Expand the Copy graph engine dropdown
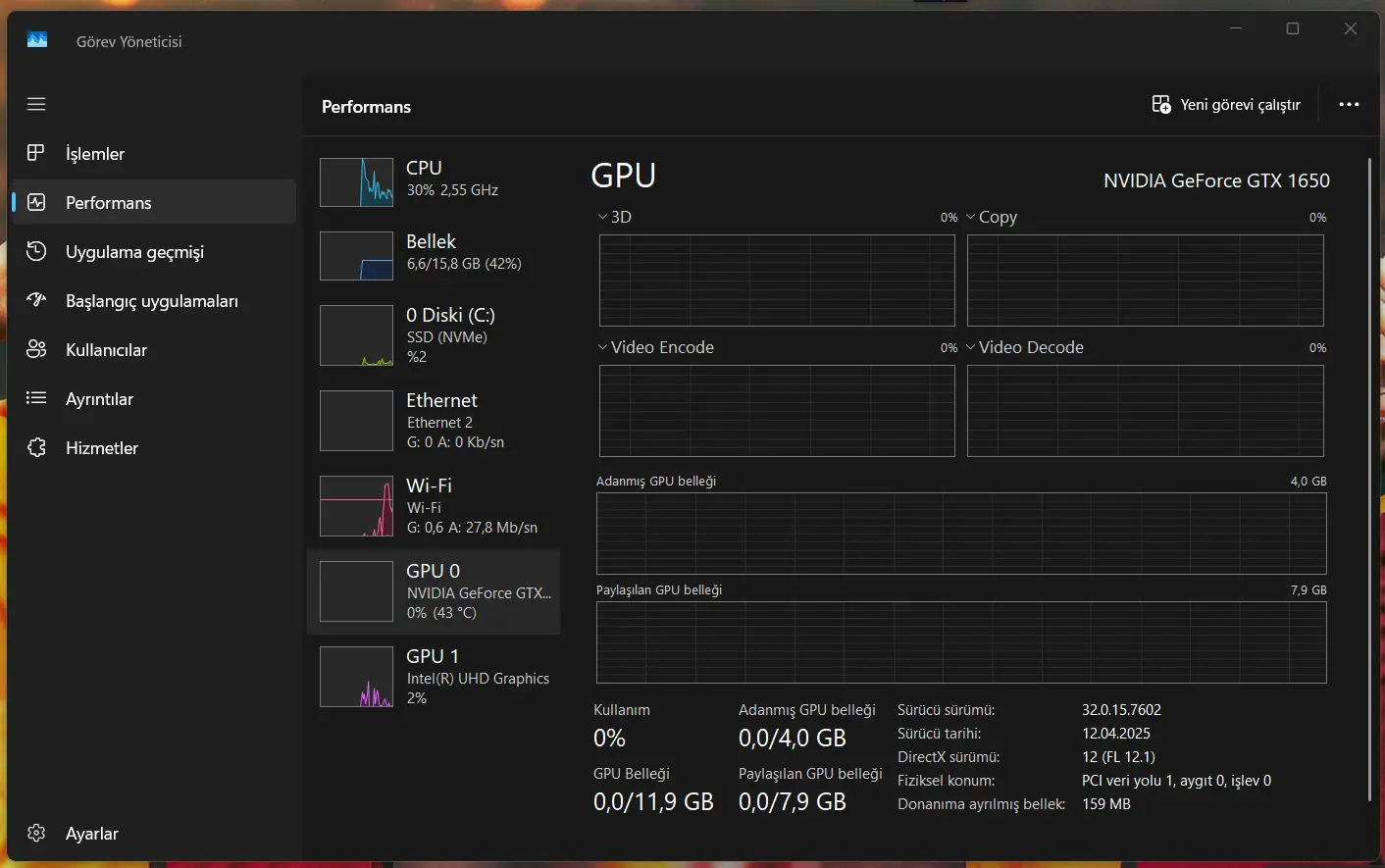This screenshot has height=868, width=1385. (970, 217)
